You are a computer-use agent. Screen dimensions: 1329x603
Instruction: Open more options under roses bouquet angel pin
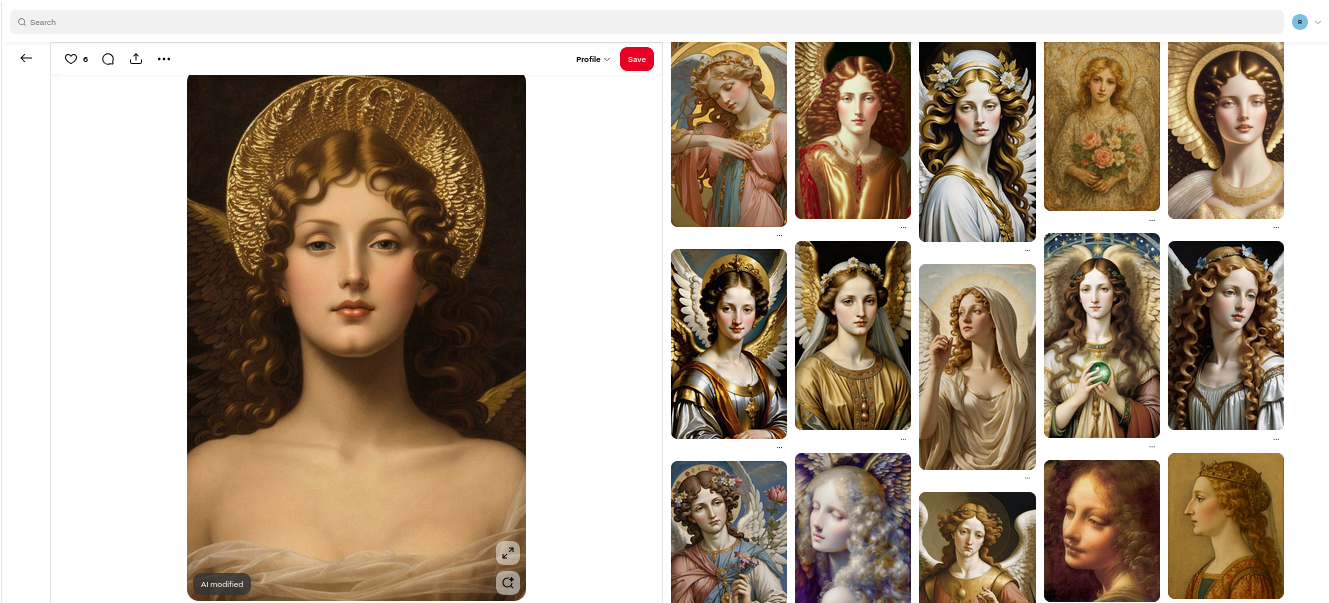pos(1152,220)
